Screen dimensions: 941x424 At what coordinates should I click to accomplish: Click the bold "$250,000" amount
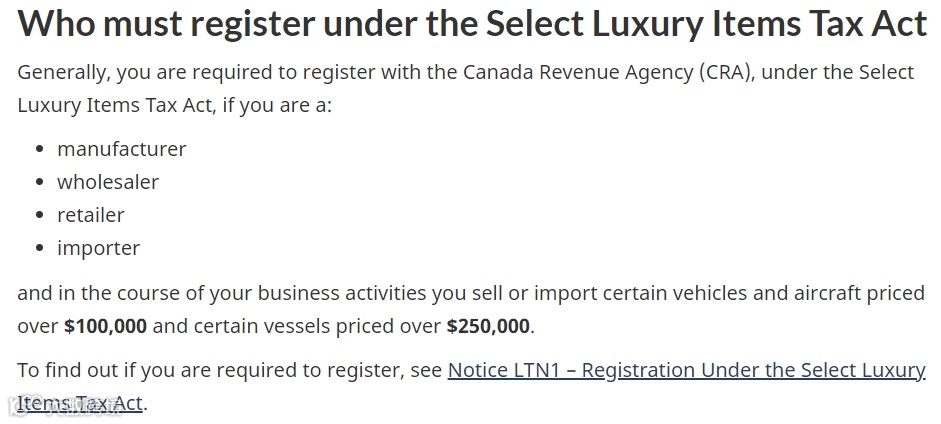click(489, 326)
